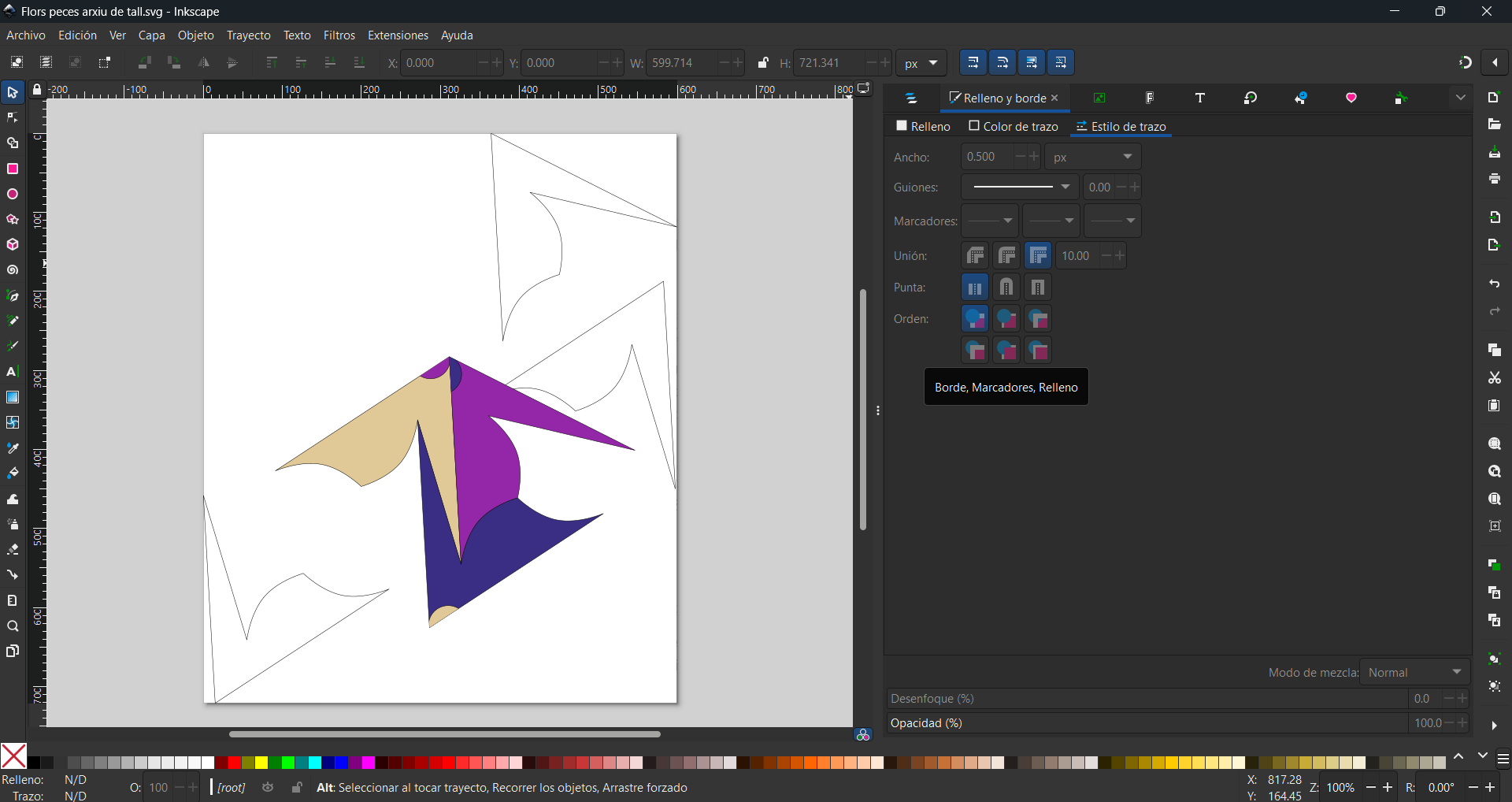Expand the dock panel tabs chevron
Image resolution: width=1512 pixels, height=802 pixels.
point(1461,98)
